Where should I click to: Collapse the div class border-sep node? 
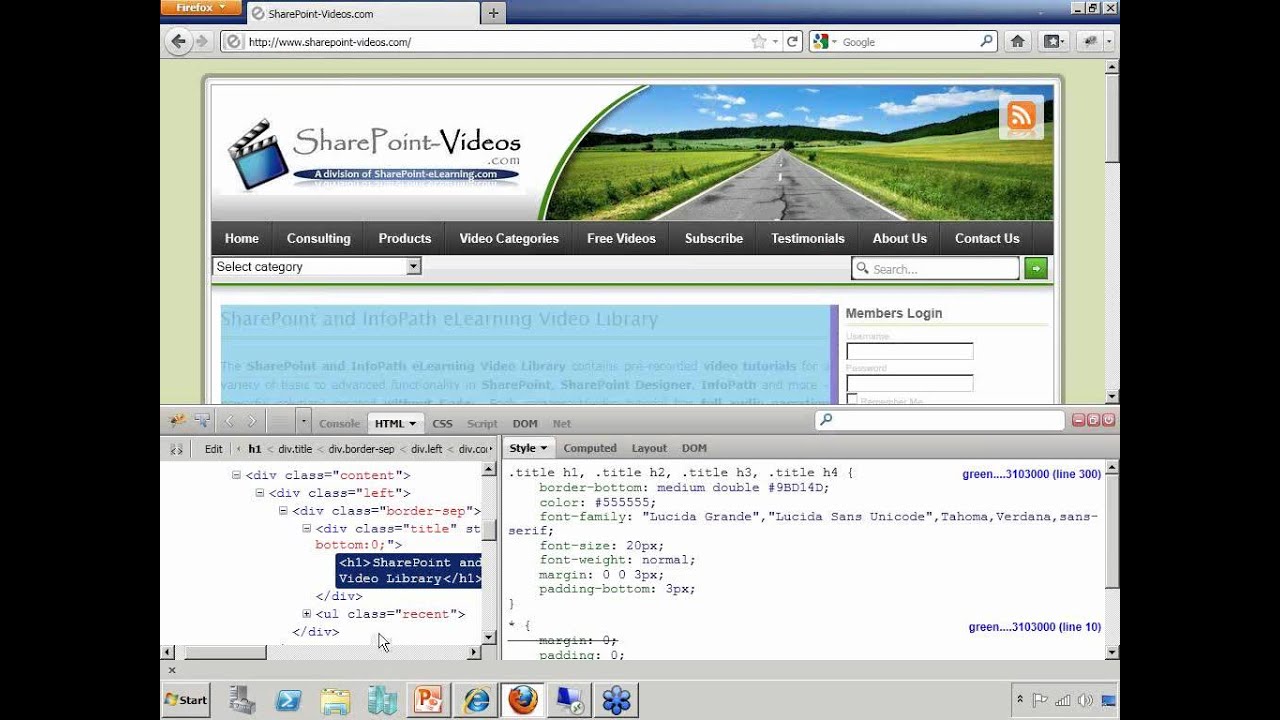point(283,511)
